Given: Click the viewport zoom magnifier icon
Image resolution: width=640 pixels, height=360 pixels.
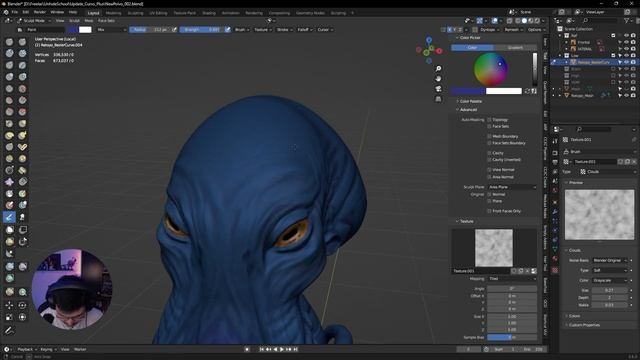Looking at the screenshot, I should tap(438, 69).
